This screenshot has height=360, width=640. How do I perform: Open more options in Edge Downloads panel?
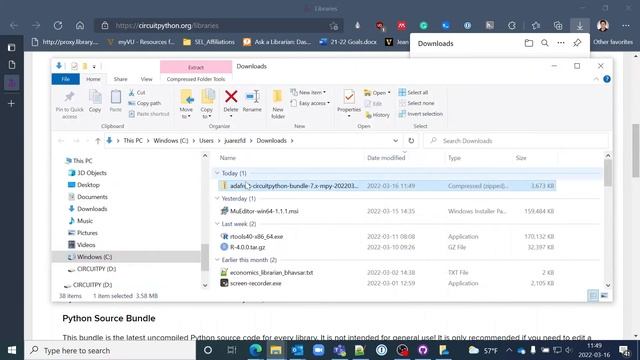coord(561,43)
